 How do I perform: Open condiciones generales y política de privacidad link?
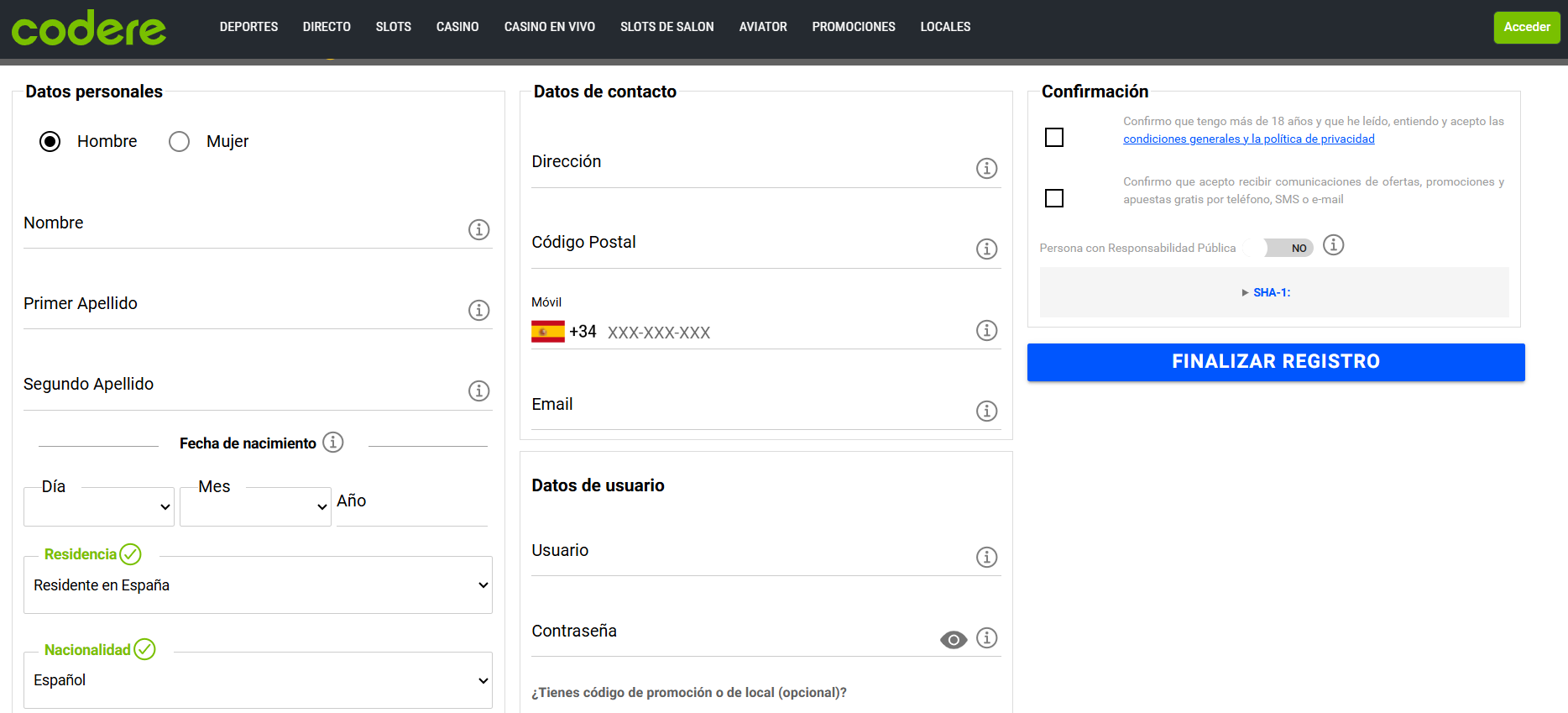click(1249, 139)
